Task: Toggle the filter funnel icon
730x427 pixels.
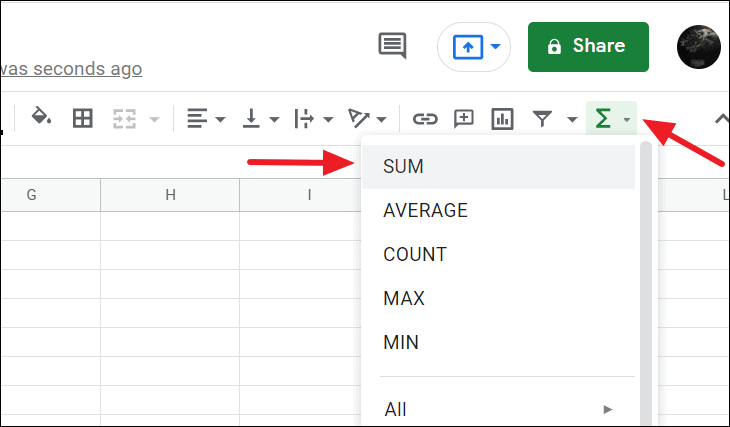Action: tap(542, 119)
